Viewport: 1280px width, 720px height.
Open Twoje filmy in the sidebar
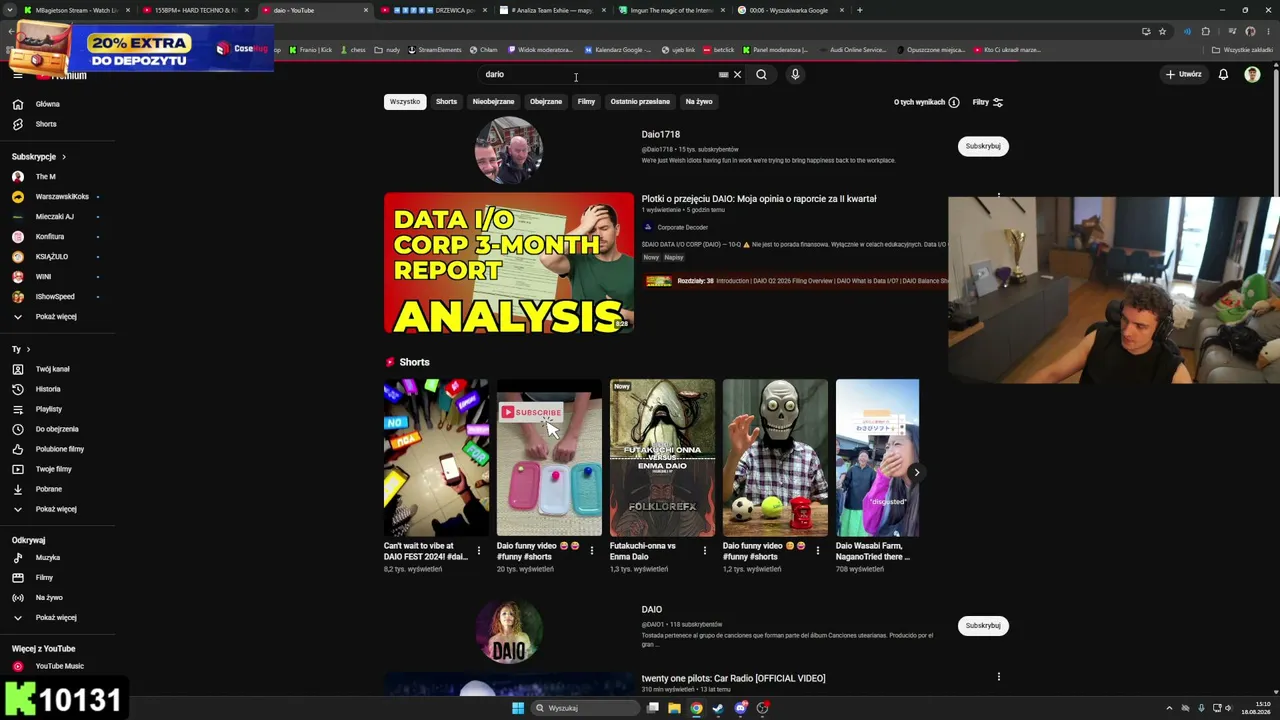click(53, 469)
